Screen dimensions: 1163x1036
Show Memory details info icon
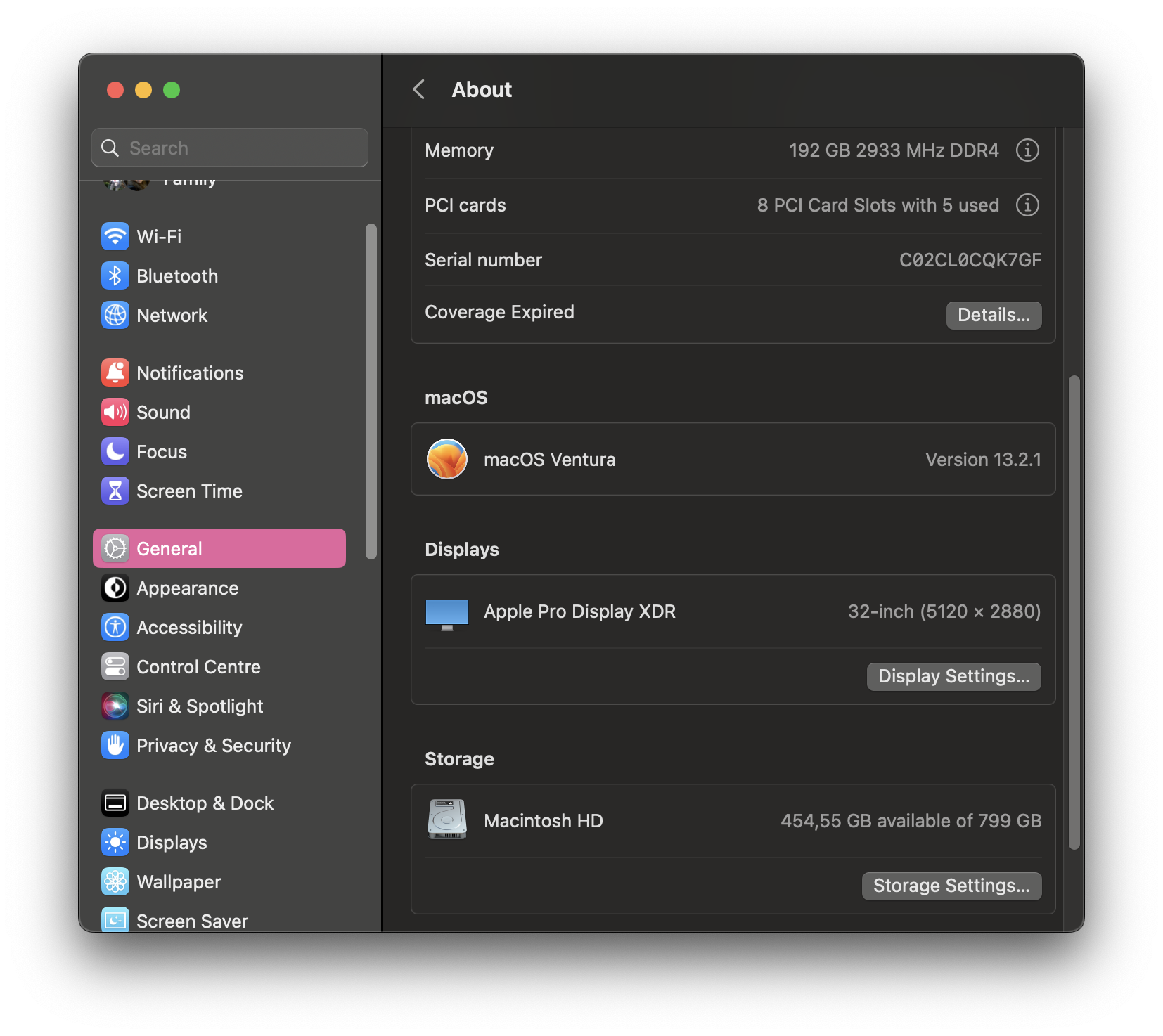click(1027, 150)
